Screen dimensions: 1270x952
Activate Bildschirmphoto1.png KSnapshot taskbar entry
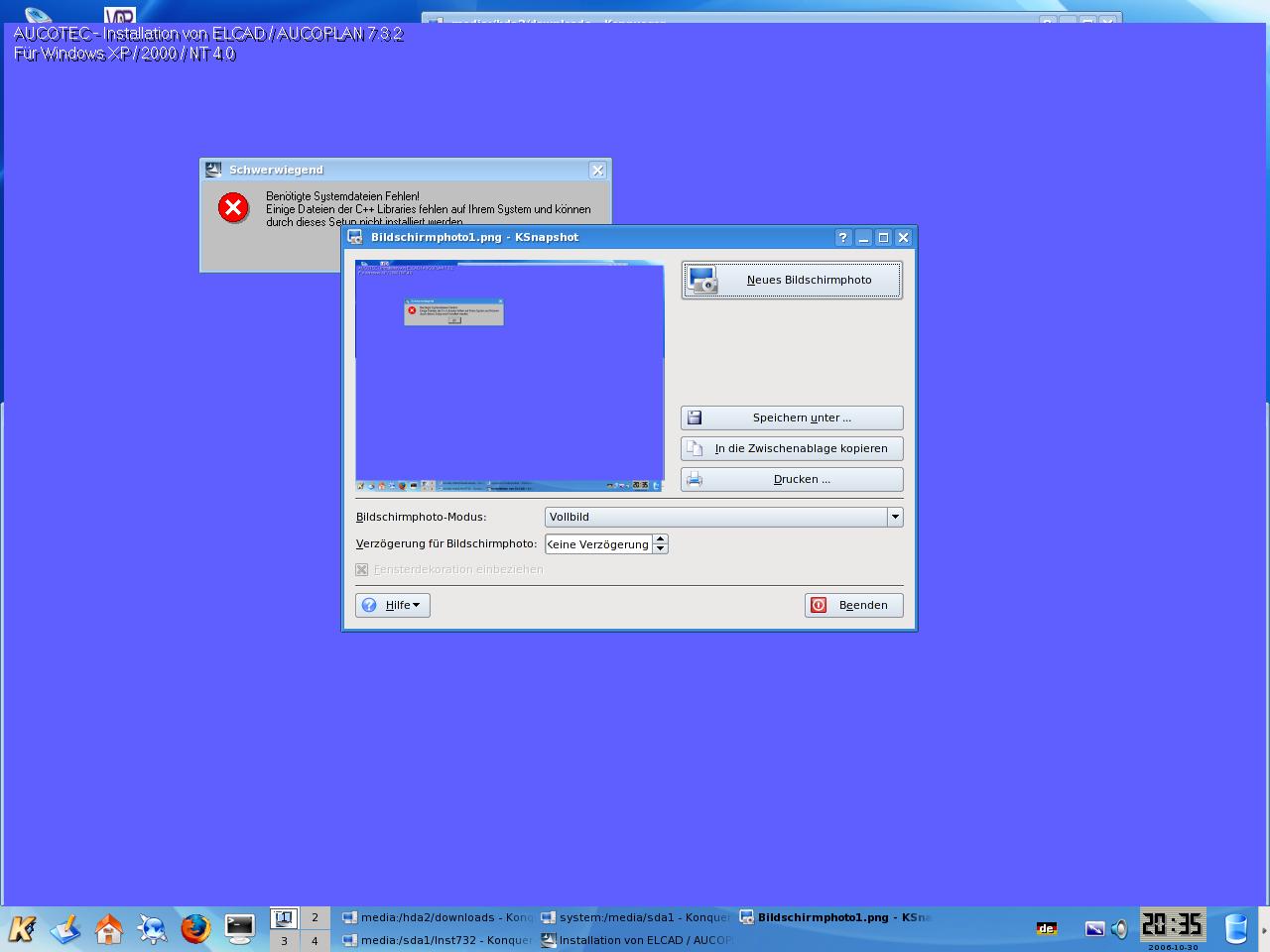pyautogui.click(x=834, y=917)
